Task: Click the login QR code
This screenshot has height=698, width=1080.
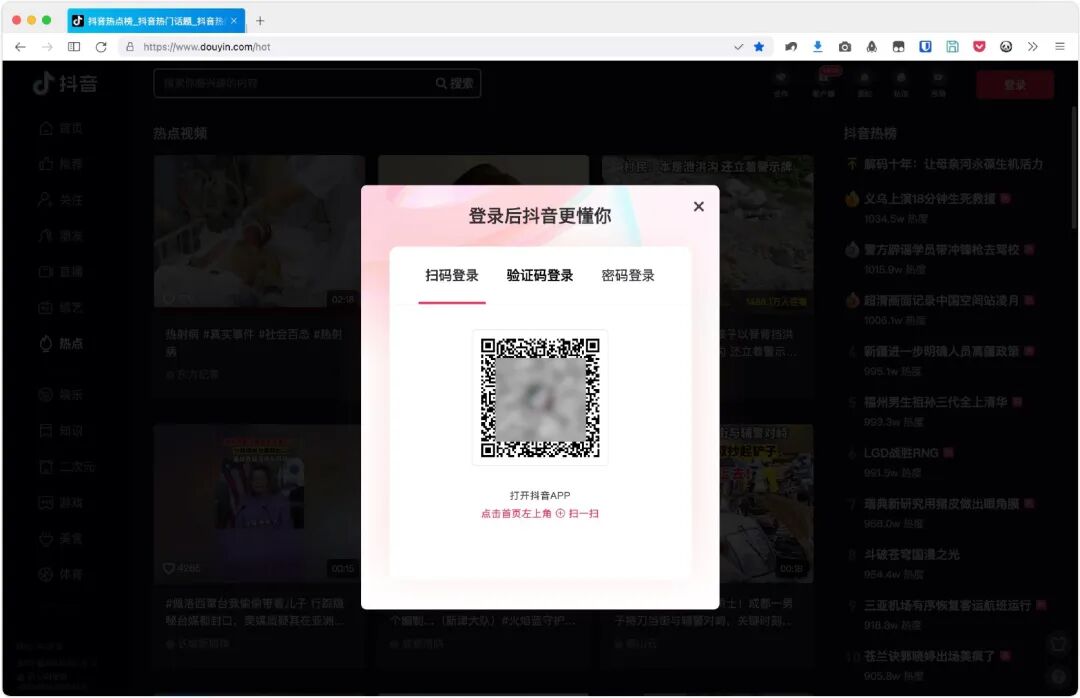Action: click(x=540, y=398)
